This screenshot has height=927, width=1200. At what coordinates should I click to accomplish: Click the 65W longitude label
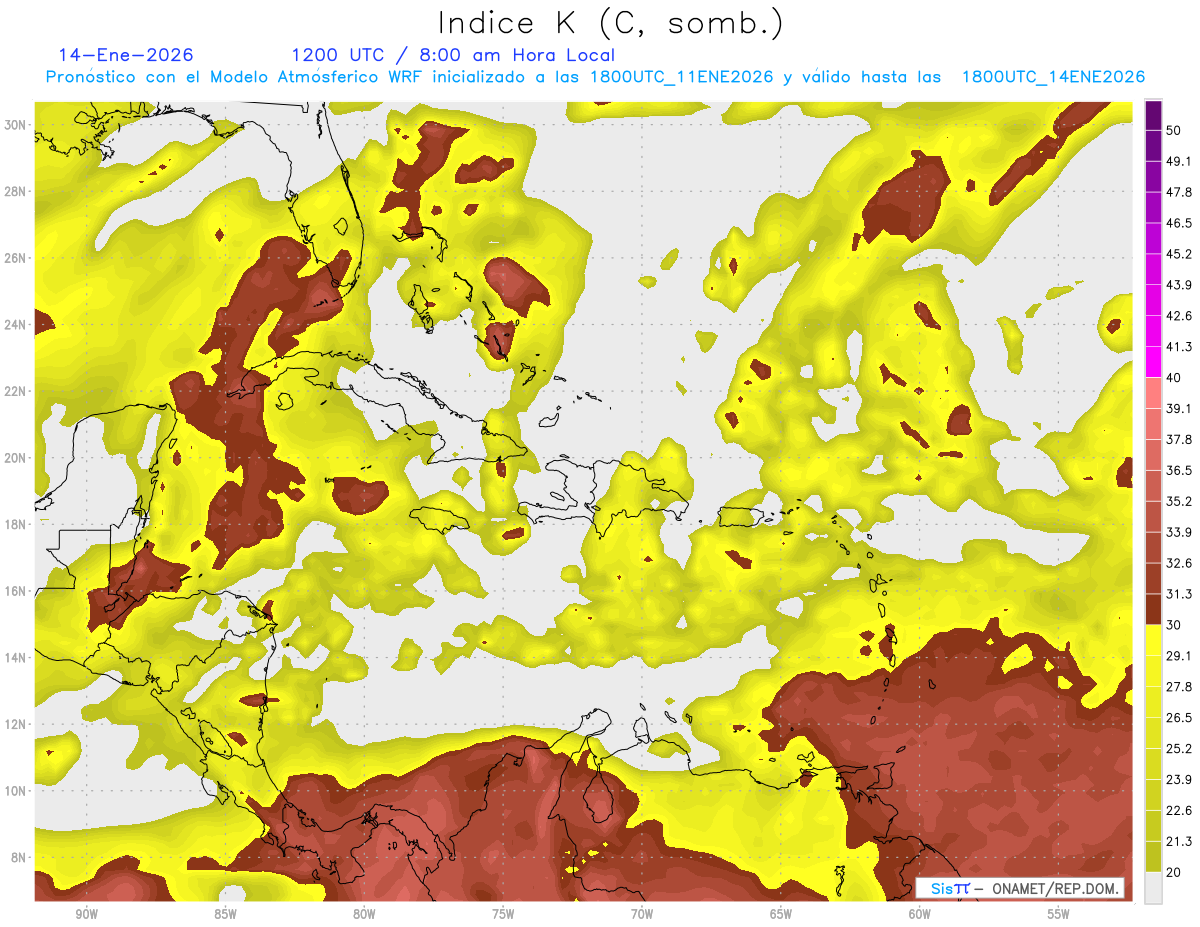click(x=781, y=914)
